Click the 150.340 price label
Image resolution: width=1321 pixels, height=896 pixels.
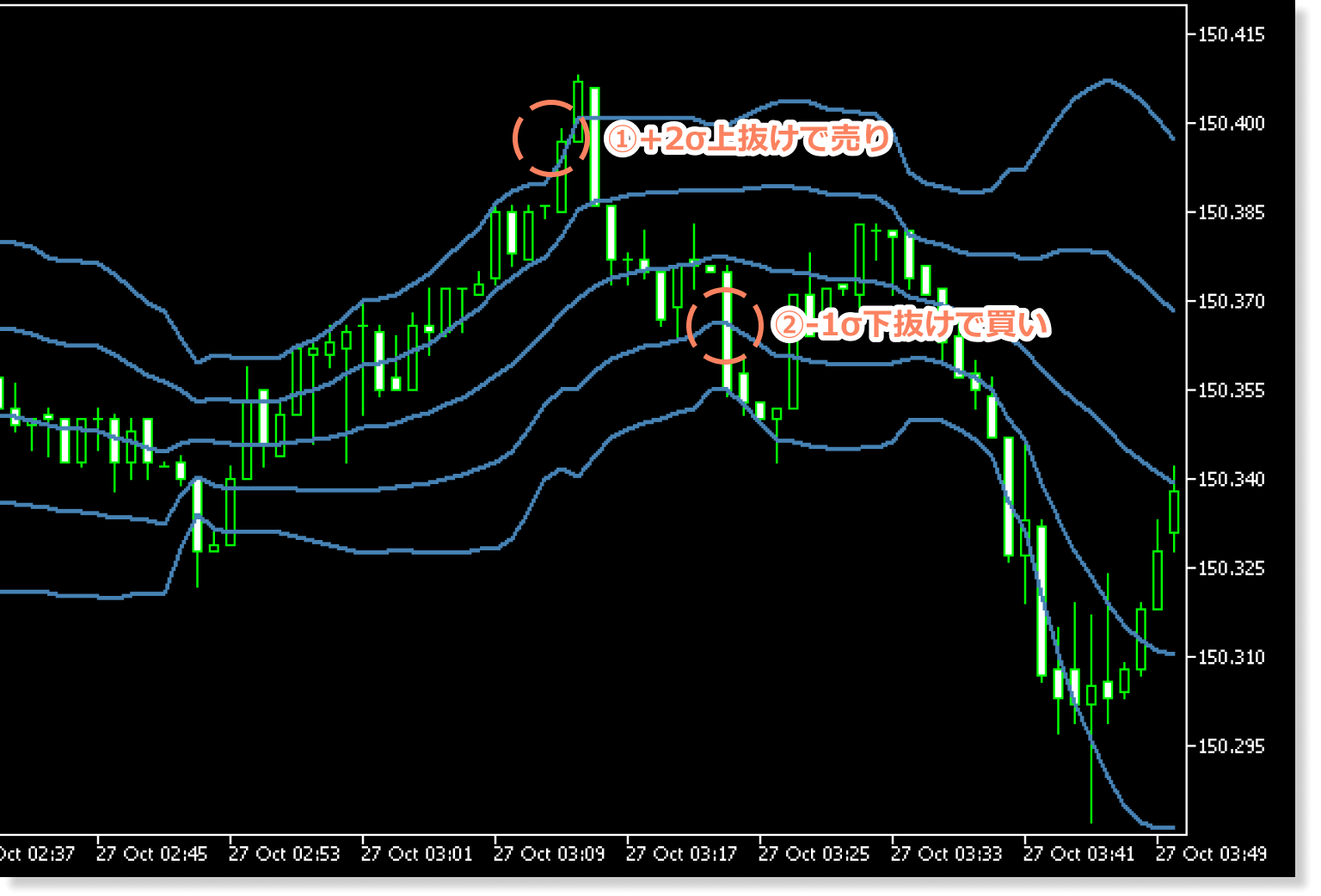click(x=1231, y=479)
